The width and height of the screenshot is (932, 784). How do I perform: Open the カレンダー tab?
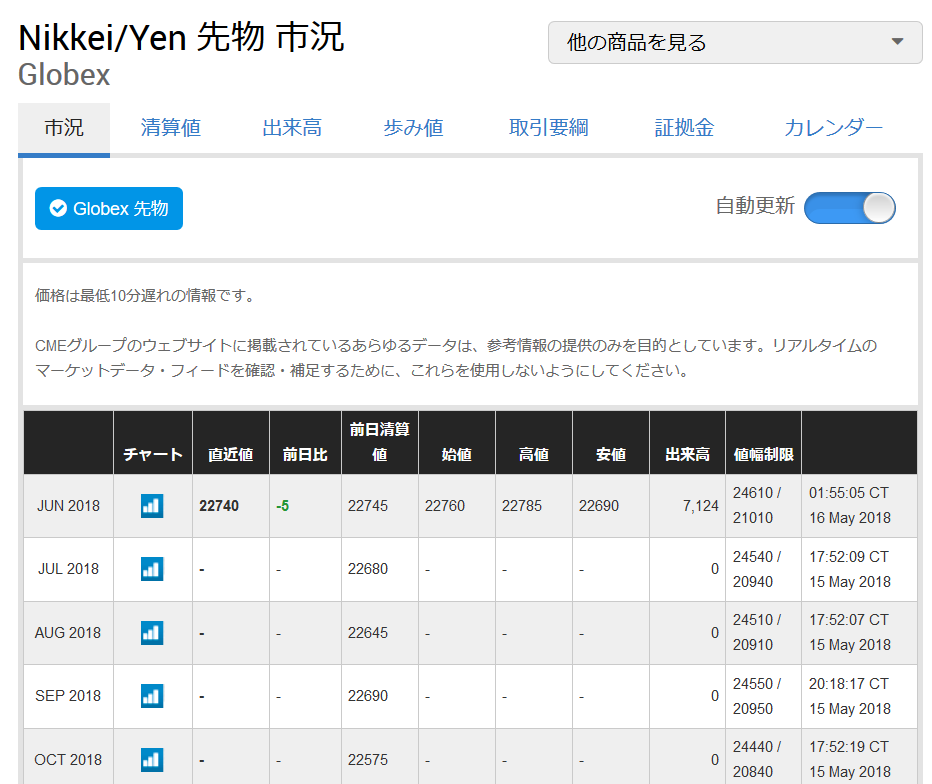click(833, 128)
